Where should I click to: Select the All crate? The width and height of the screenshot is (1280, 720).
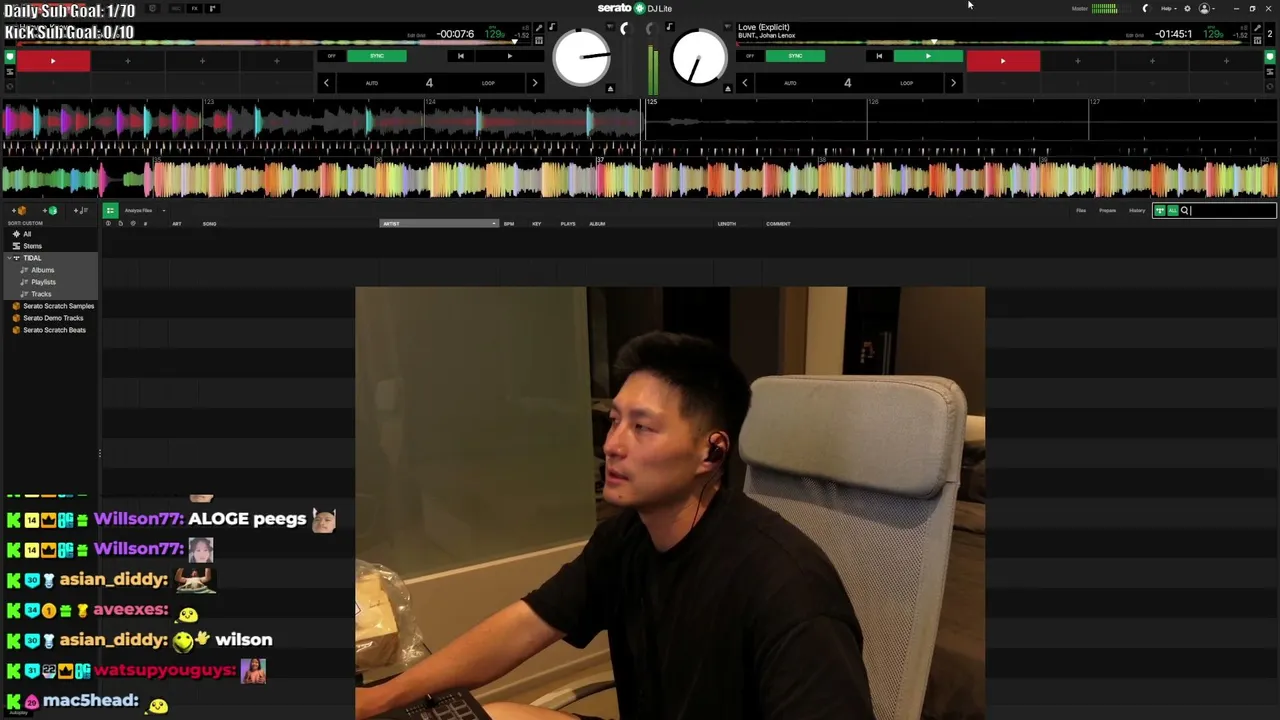click(x=27, y=234)
